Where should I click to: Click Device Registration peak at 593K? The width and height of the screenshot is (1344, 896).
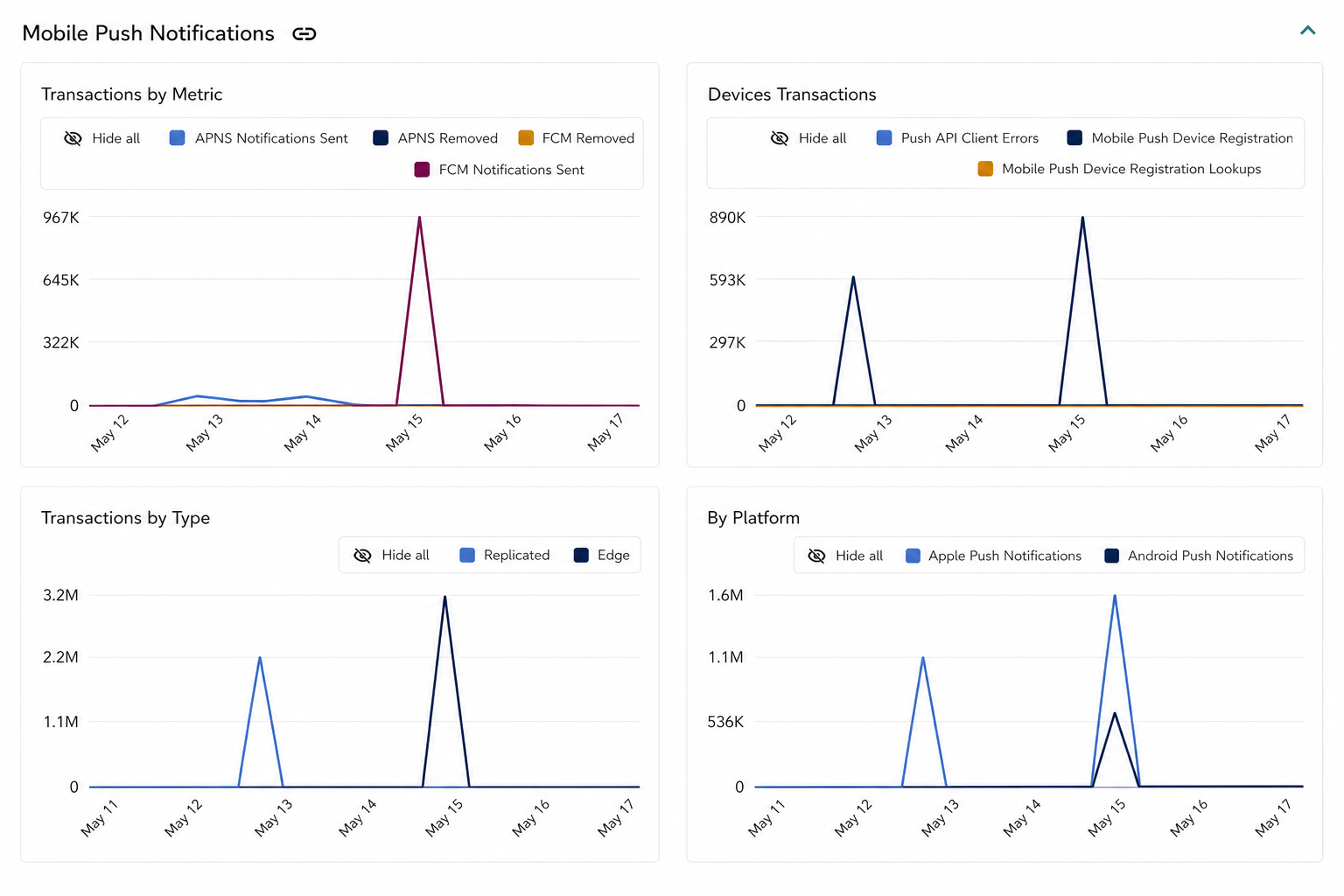[853, 277]
